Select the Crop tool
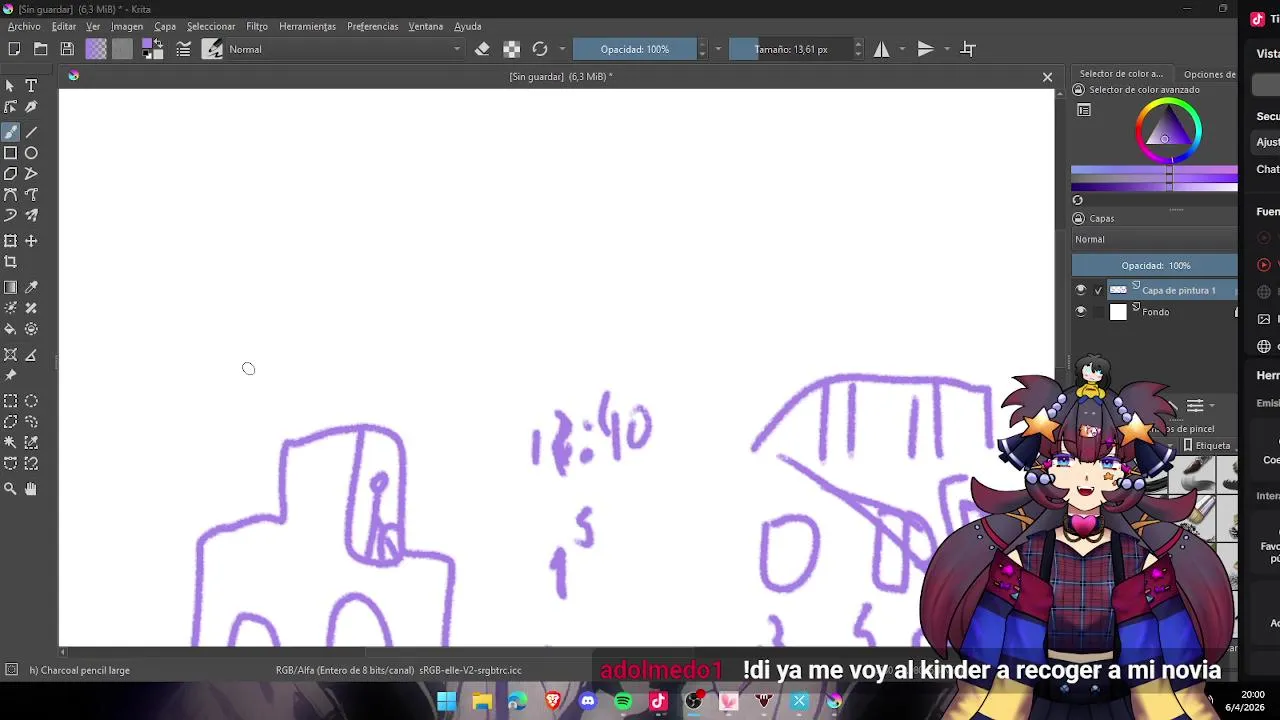The height and width of the screenshot is (720, 1280). pyautogui.click(x=10, y=262)
